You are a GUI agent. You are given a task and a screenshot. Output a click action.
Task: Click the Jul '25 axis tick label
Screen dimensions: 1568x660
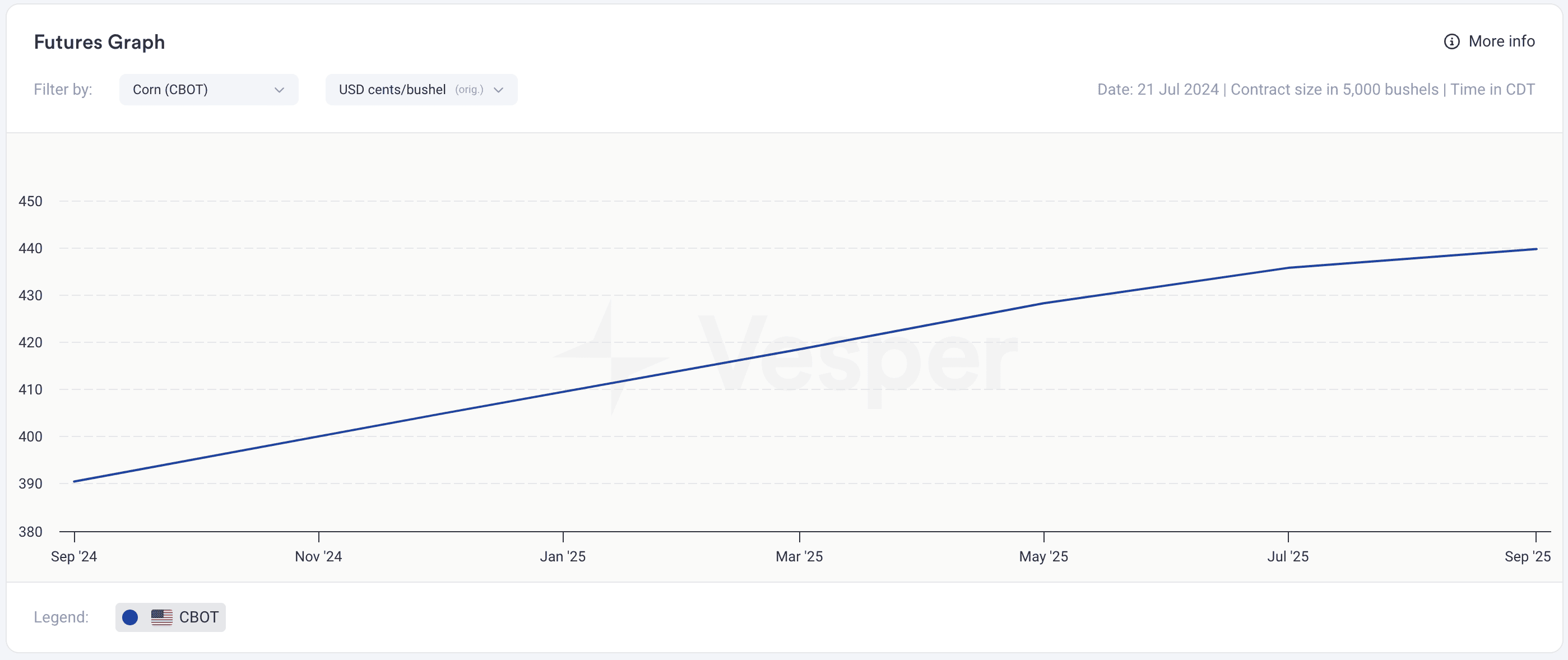coord(1288,556)
